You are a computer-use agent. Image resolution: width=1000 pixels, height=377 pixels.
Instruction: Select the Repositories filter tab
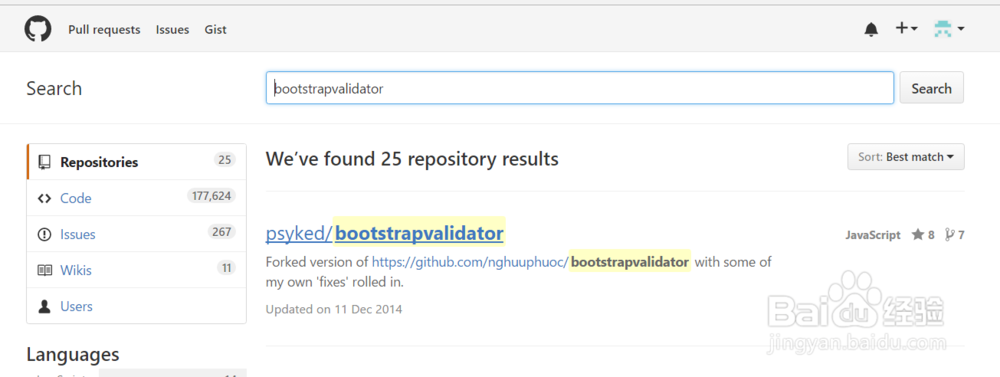pyautogui.click(x=136, y=162)
